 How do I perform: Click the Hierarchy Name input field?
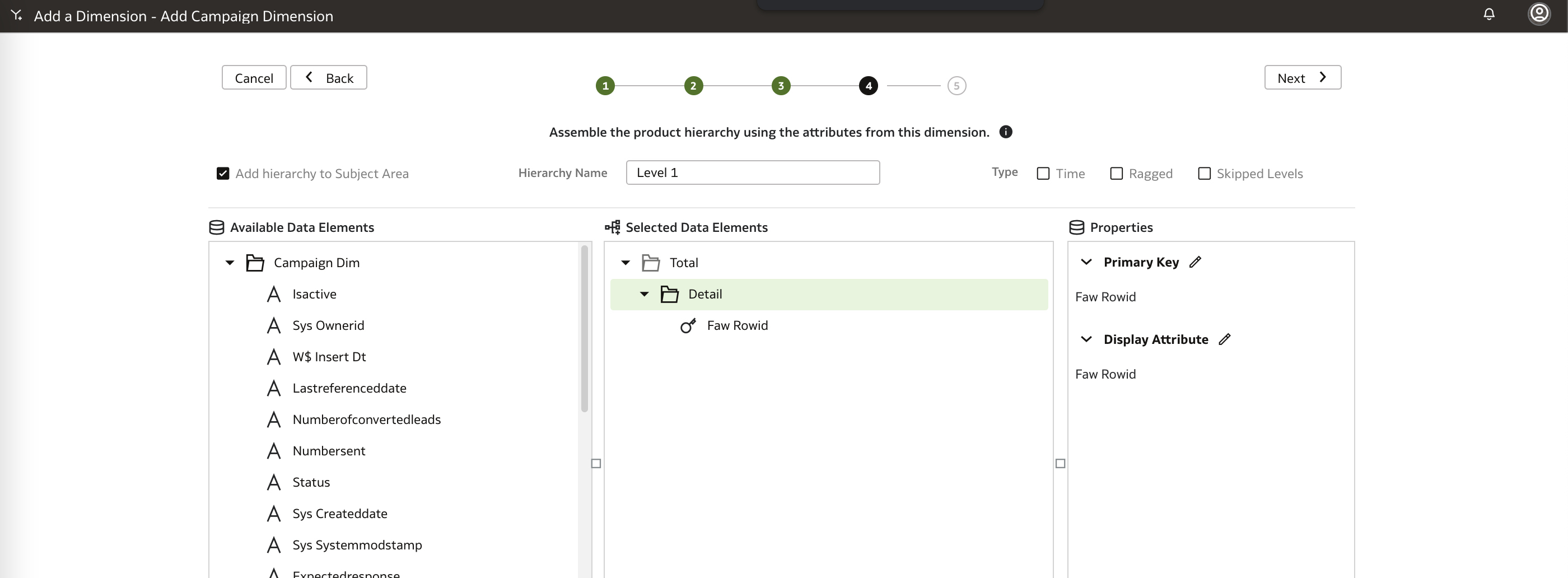[752, 173]
